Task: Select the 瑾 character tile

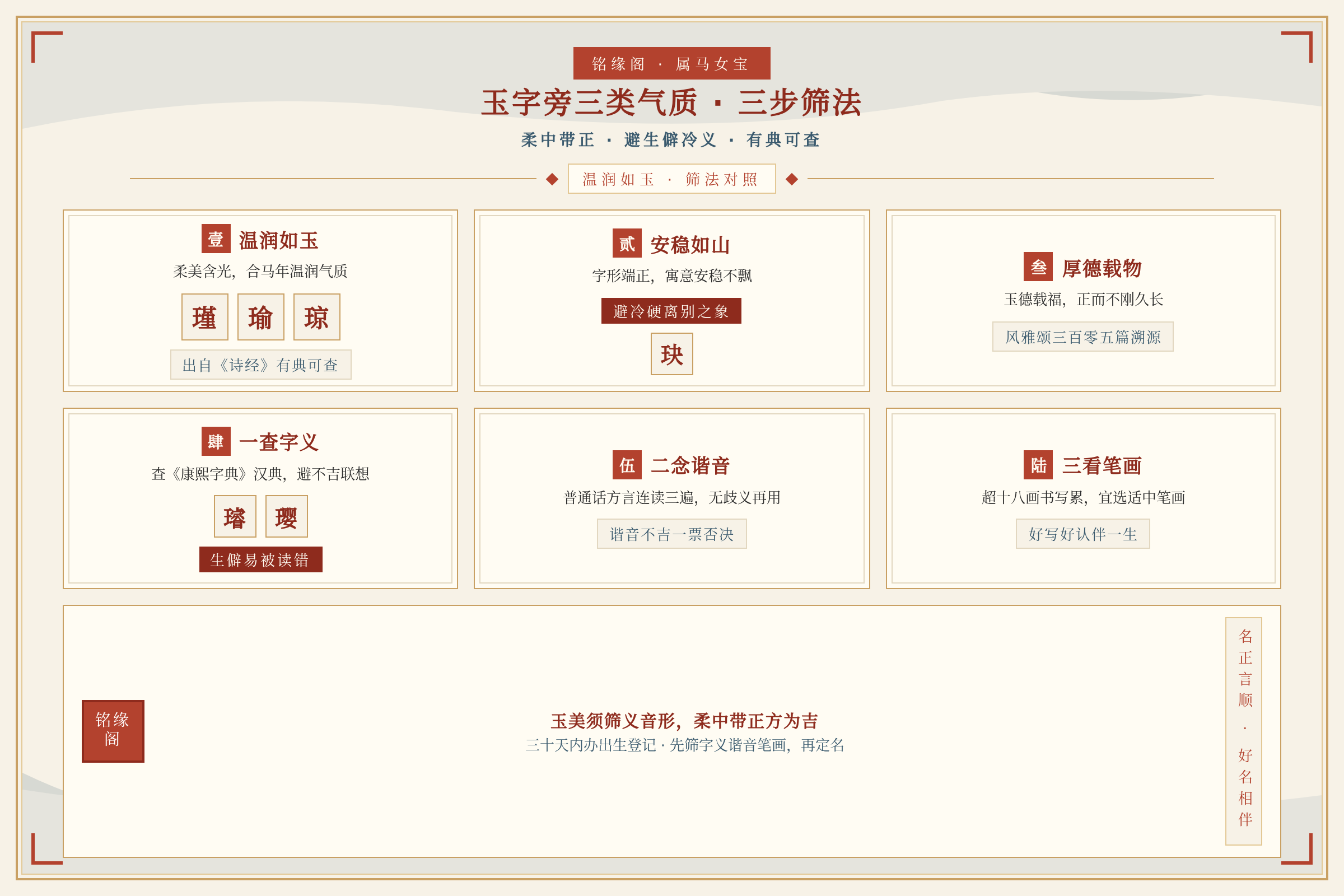Action: click(204, 317)
